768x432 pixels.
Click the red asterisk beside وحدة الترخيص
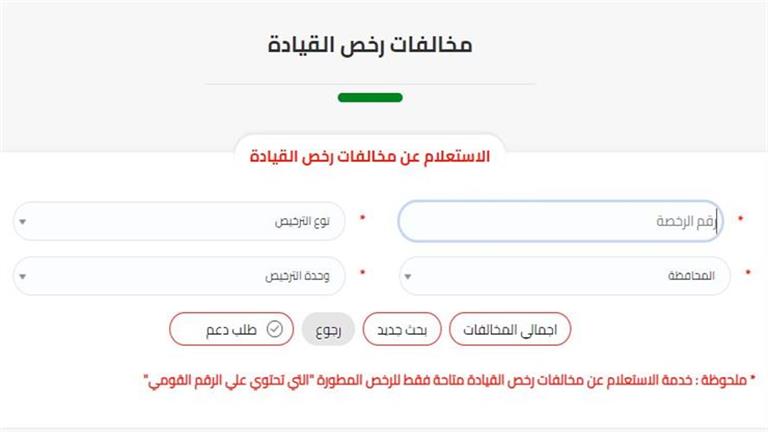point(362,274)
